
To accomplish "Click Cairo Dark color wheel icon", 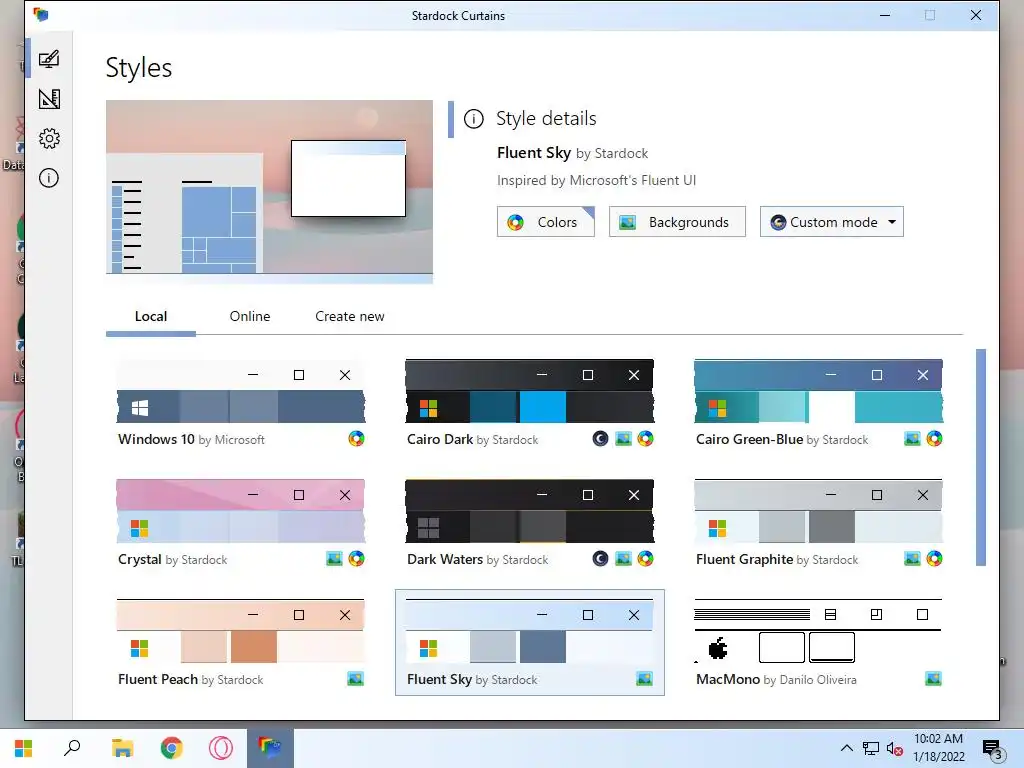I will pos(645,439).
